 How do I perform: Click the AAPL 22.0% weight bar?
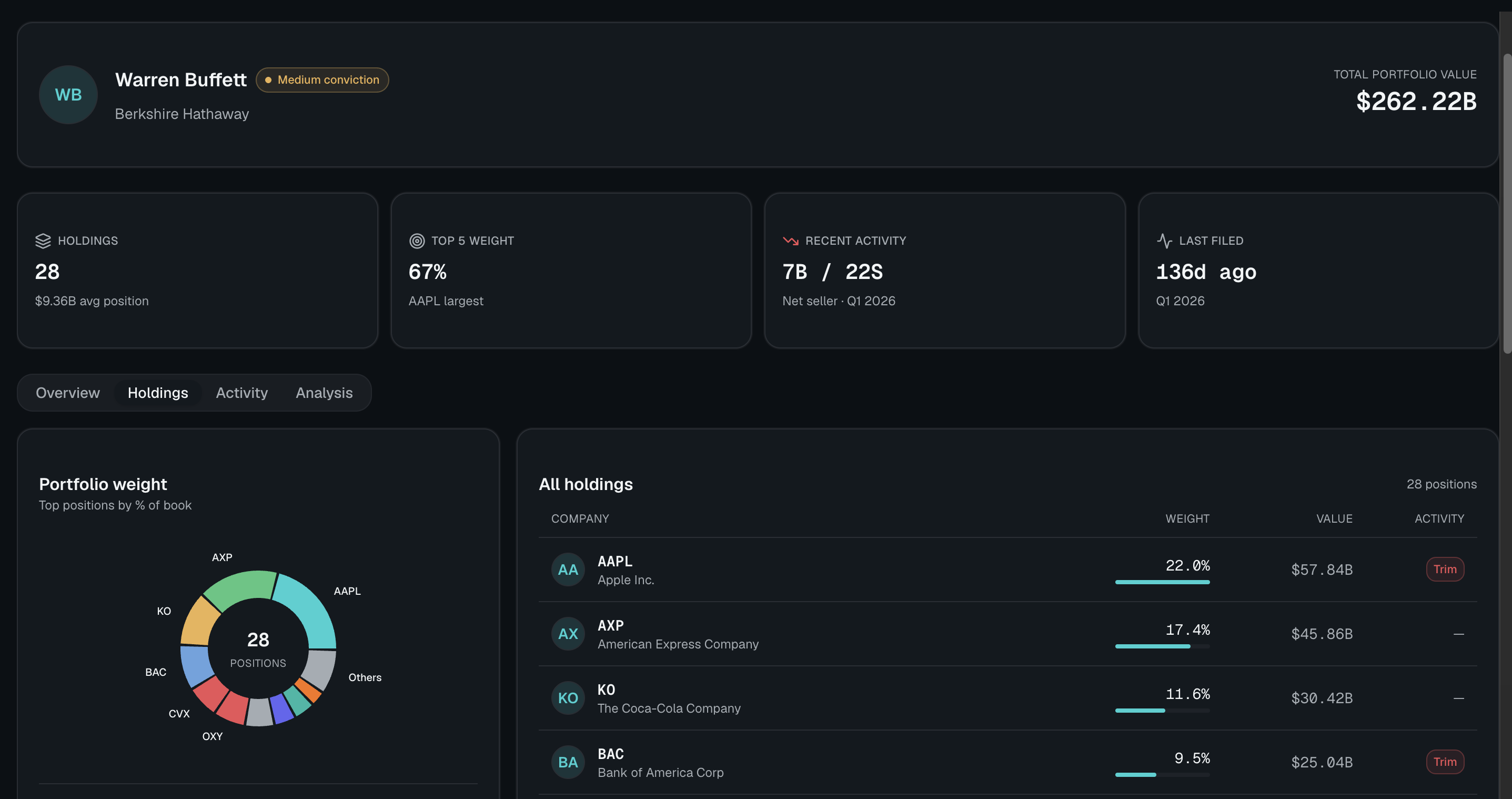[1162, 582]
